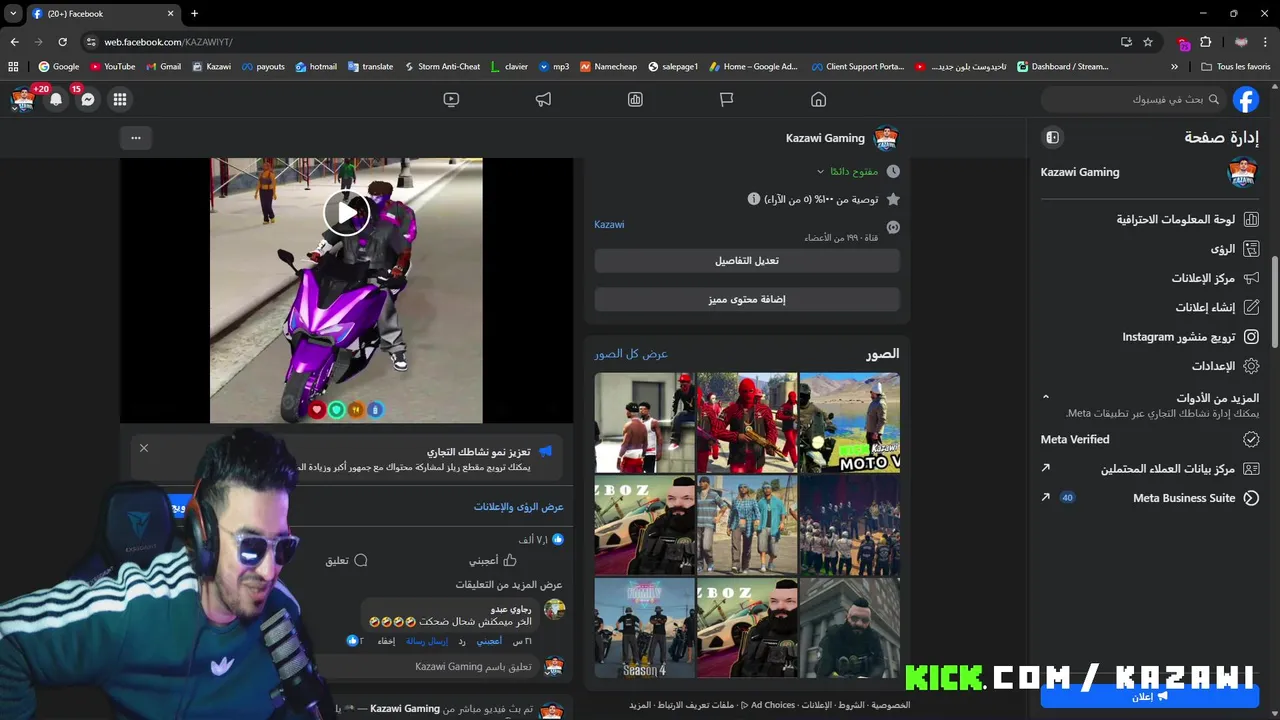This screenshot has height=720, width=1280.
Task: Click the info icon beside the recommendation percentage
Action: (754, 199)
